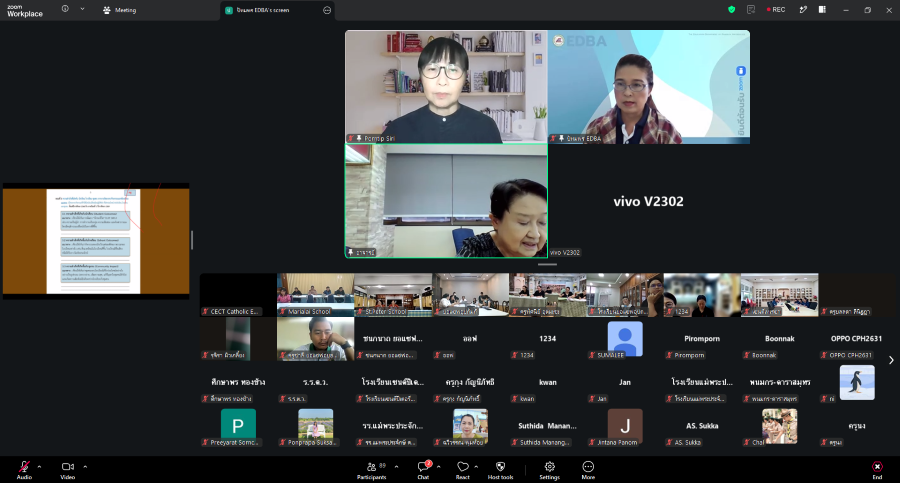Open the Chat panel
The height and width of the screenshot is (483, 900).
click(x=424, y=469)
